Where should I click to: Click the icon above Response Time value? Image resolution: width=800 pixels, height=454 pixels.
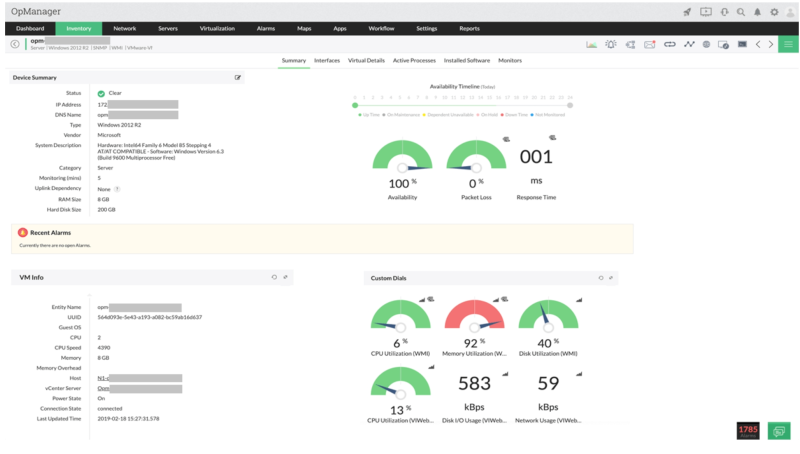click(x=553, y=137)
